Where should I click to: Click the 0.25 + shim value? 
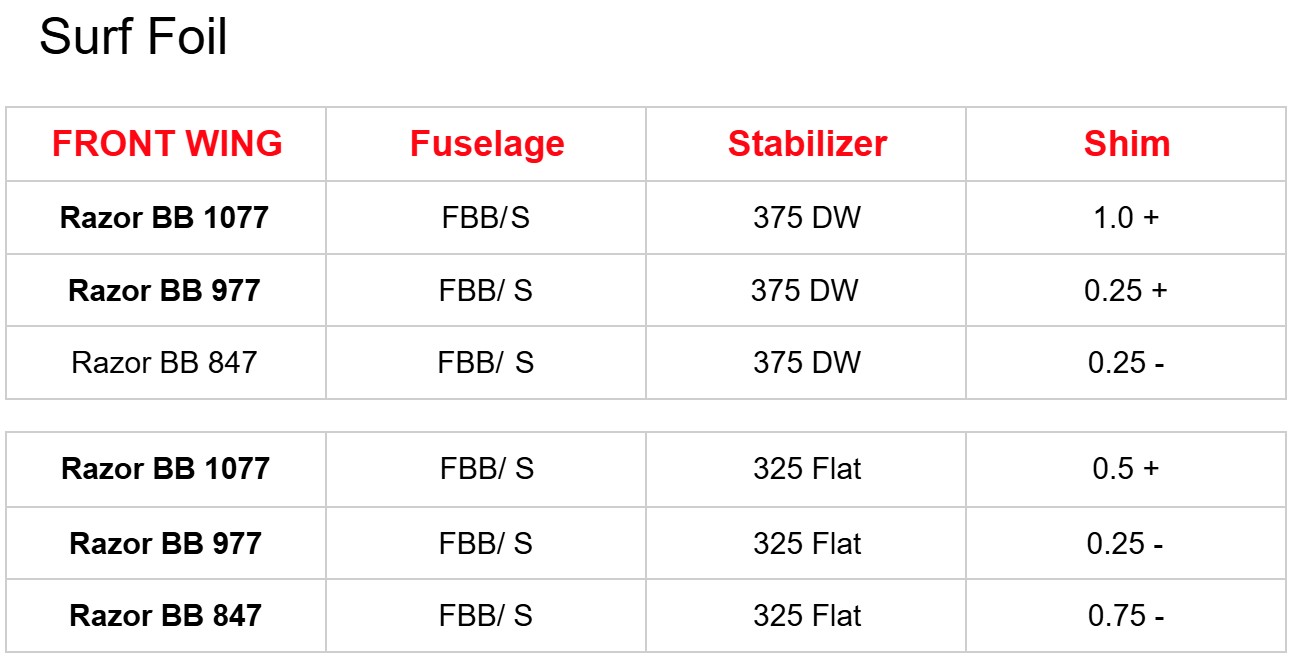click(1126, 291)
